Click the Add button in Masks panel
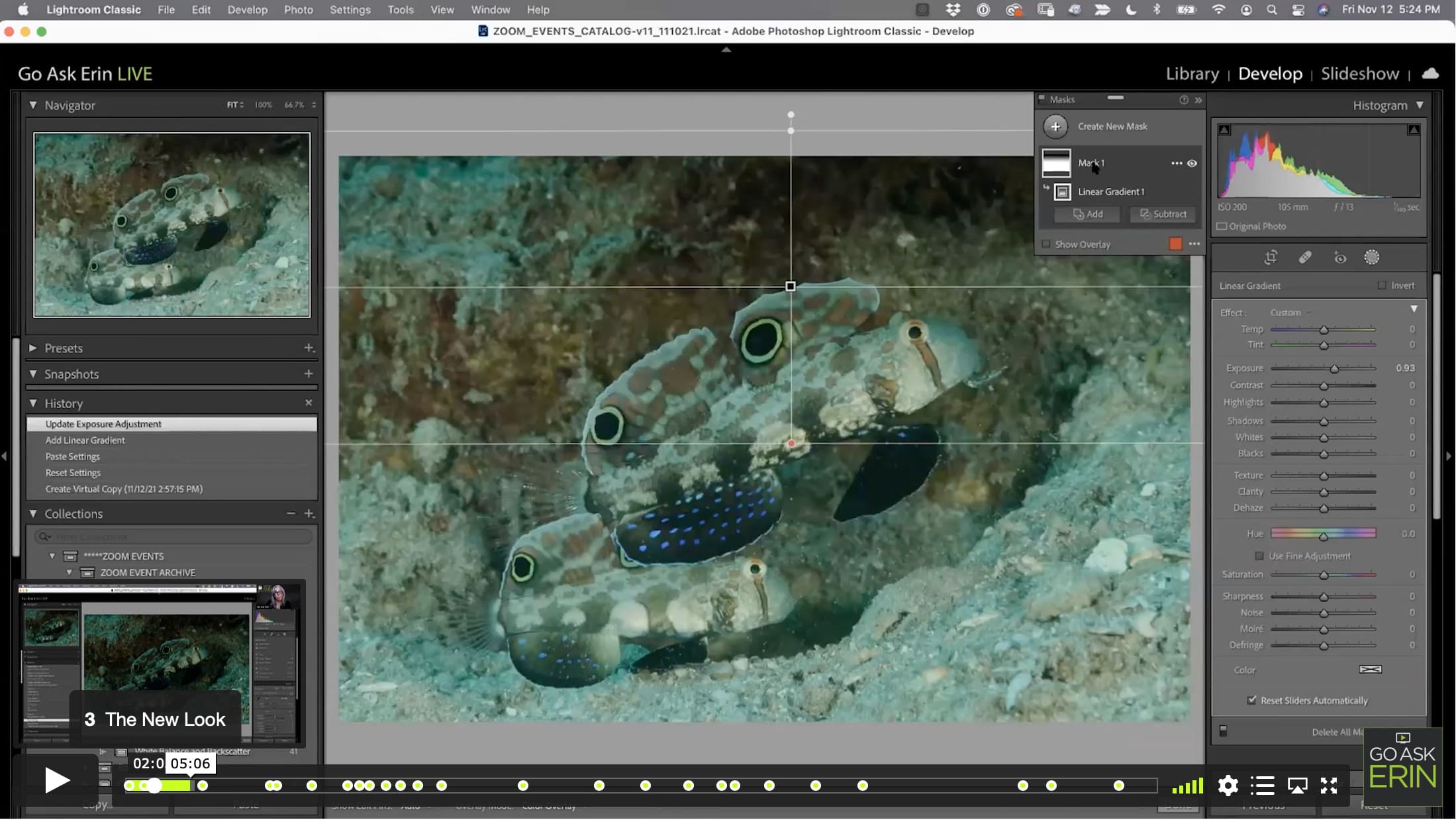1456x820 pixels. click(1088, 214)
